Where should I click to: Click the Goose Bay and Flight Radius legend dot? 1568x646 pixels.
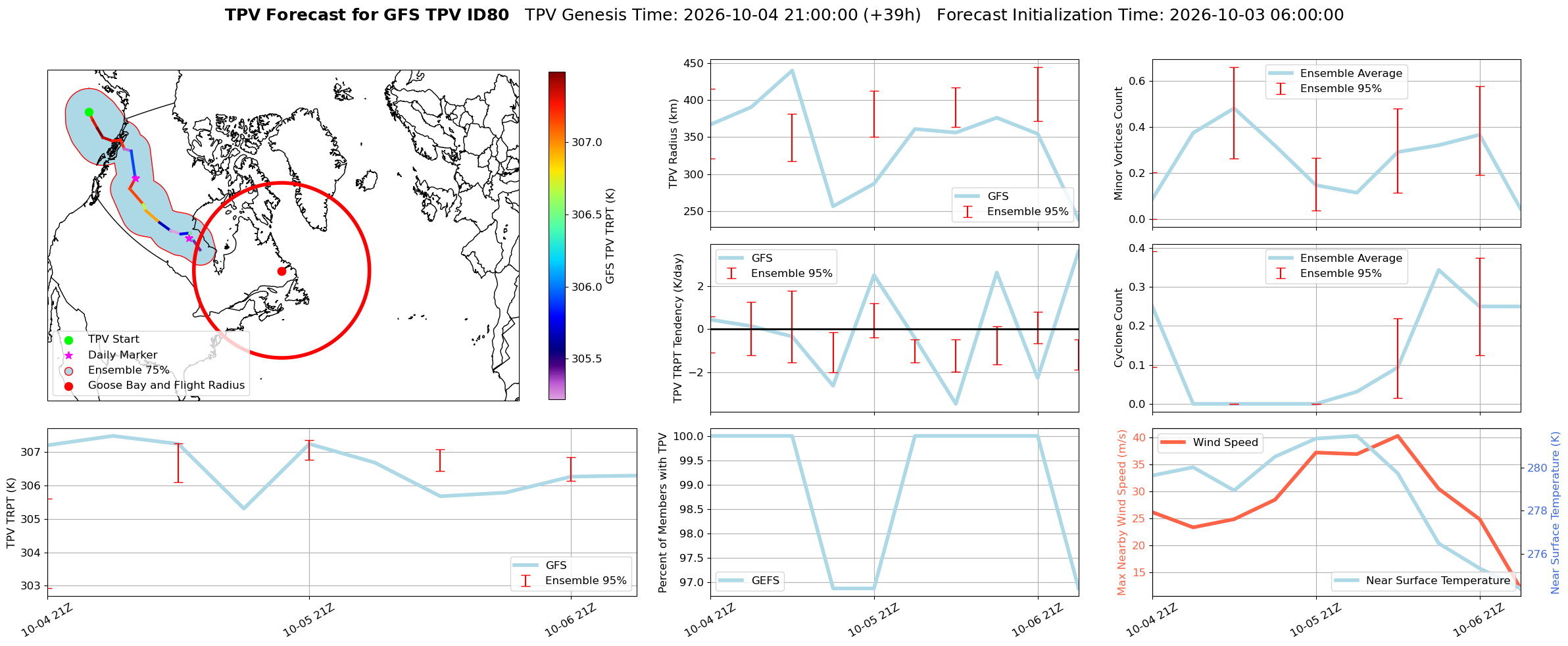pyautogui.click(x=68, y=385)
